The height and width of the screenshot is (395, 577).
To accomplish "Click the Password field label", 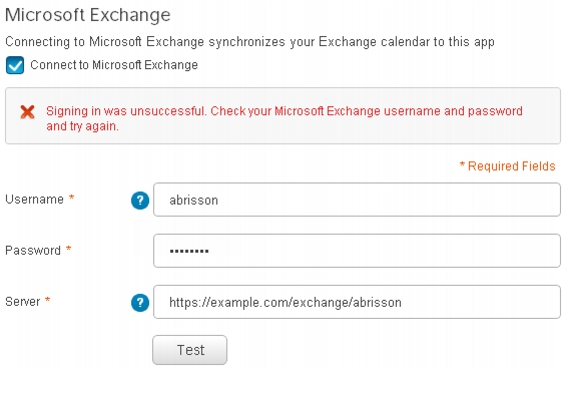I will click(x=33, y=250).
